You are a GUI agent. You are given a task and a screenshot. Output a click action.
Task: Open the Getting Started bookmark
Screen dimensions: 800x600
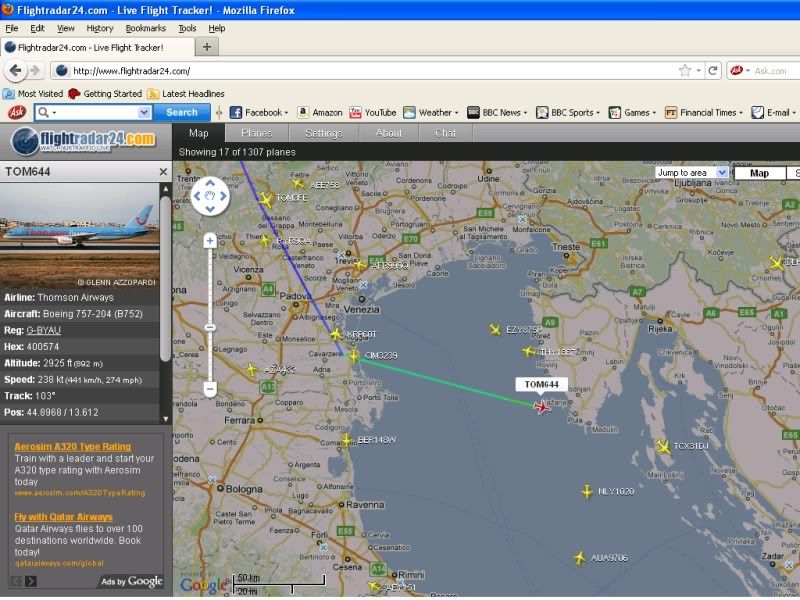click(x=106, y=94)
